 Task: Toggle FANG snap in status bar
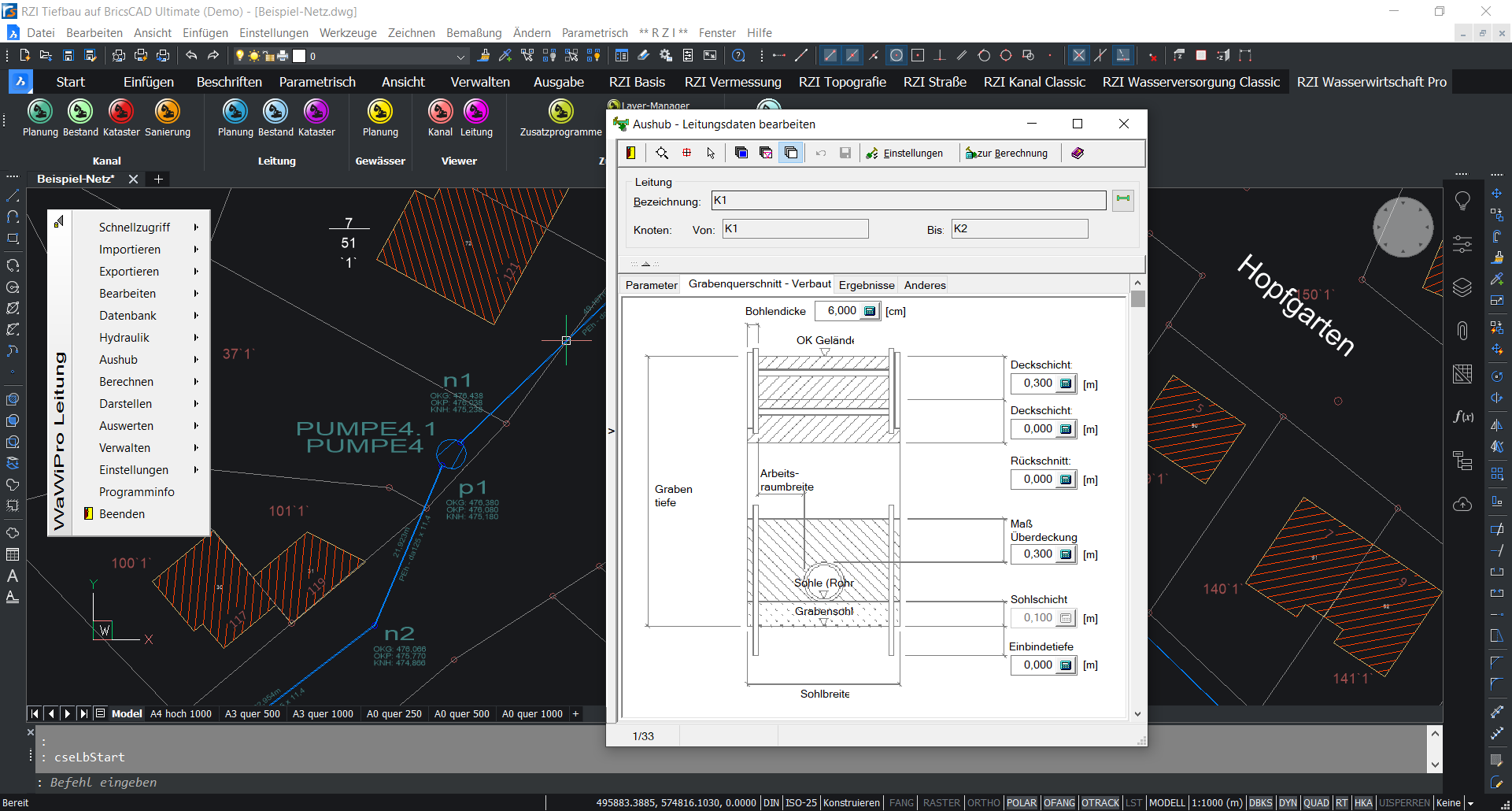coord(902,803)
